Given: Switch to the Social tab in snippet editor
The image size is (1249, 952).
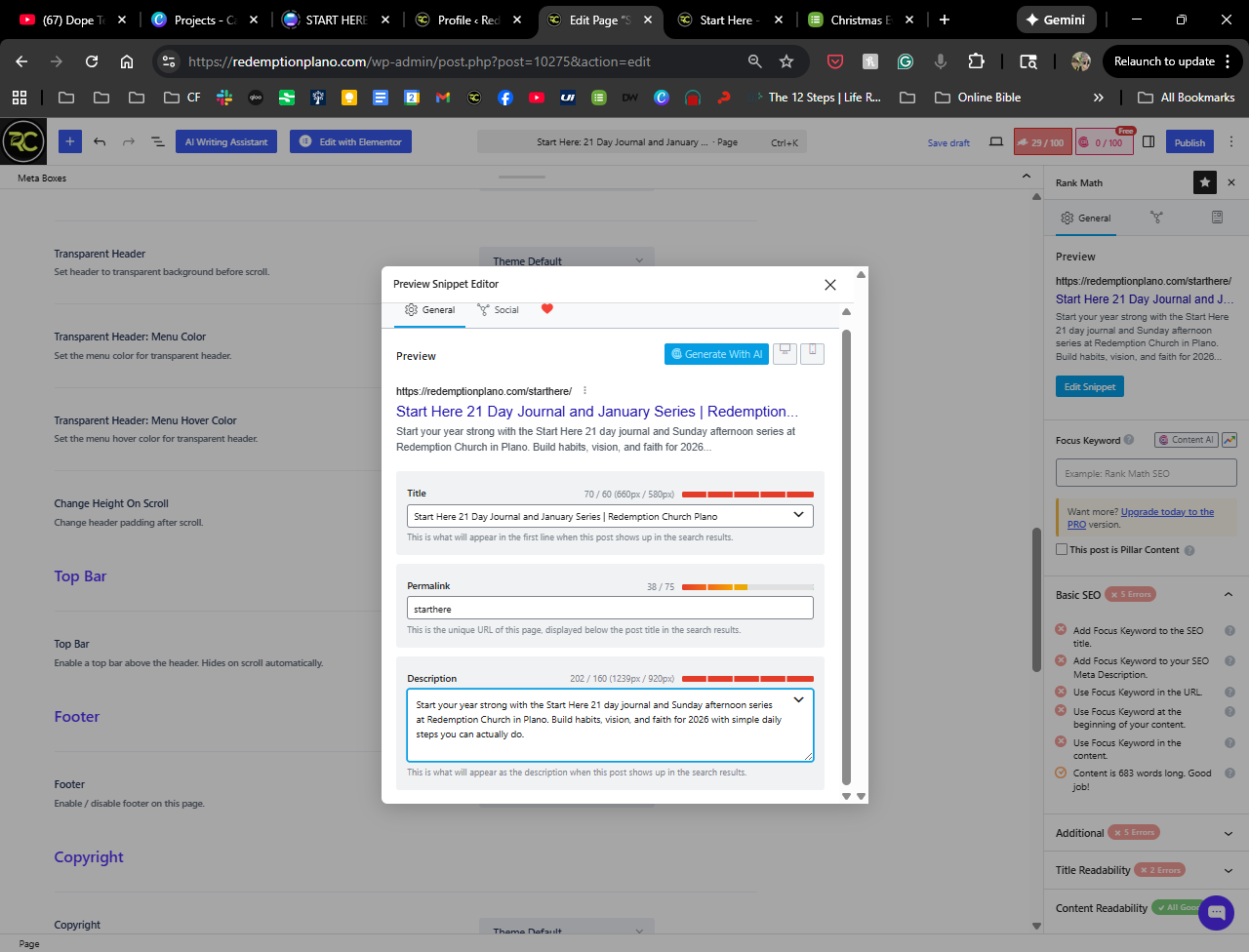Looking at the screenshot, I should pyautogui.click(x=498, y=310).
